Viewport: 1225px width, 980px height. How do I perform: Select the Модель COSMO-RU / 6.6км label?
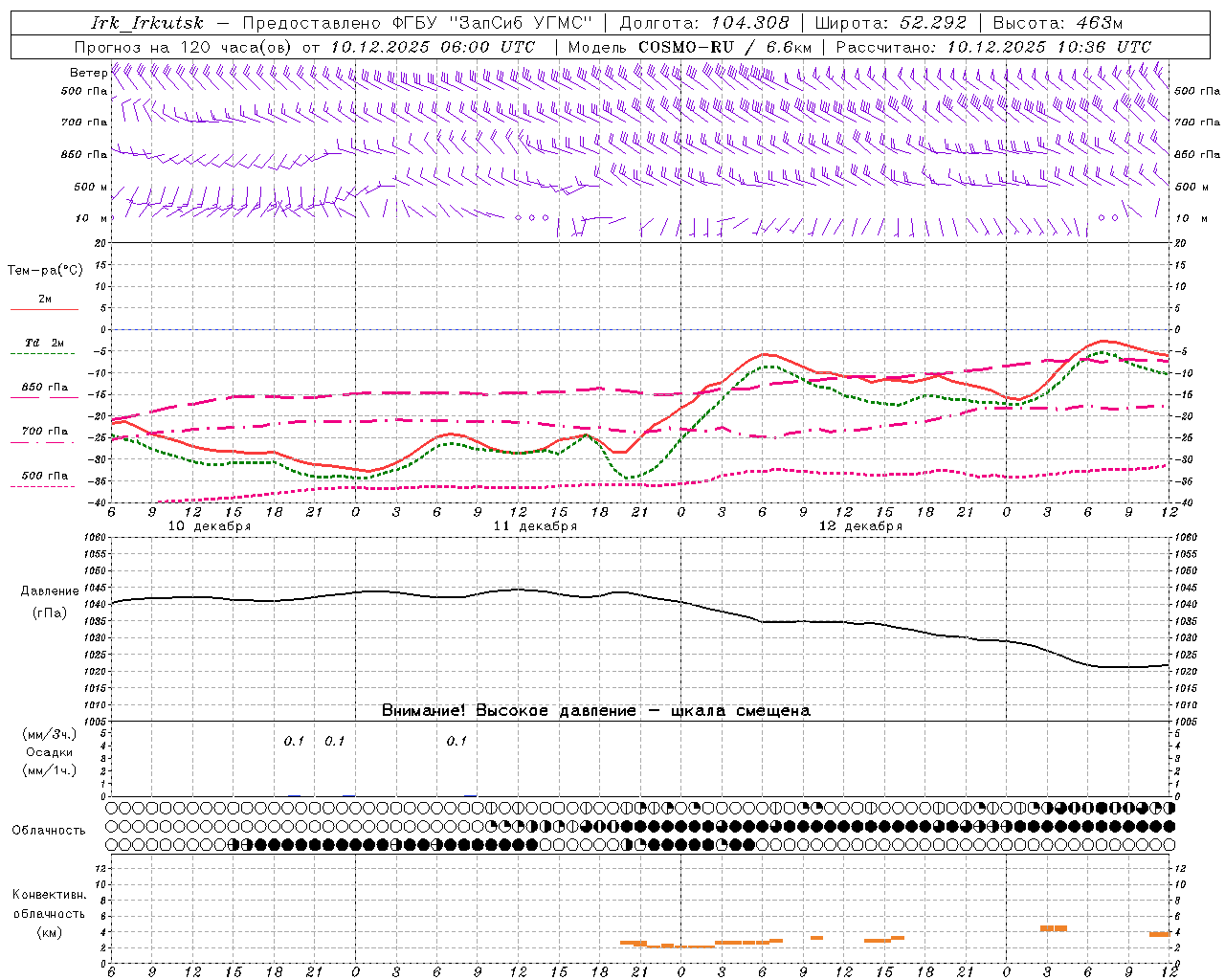[690, 46]
